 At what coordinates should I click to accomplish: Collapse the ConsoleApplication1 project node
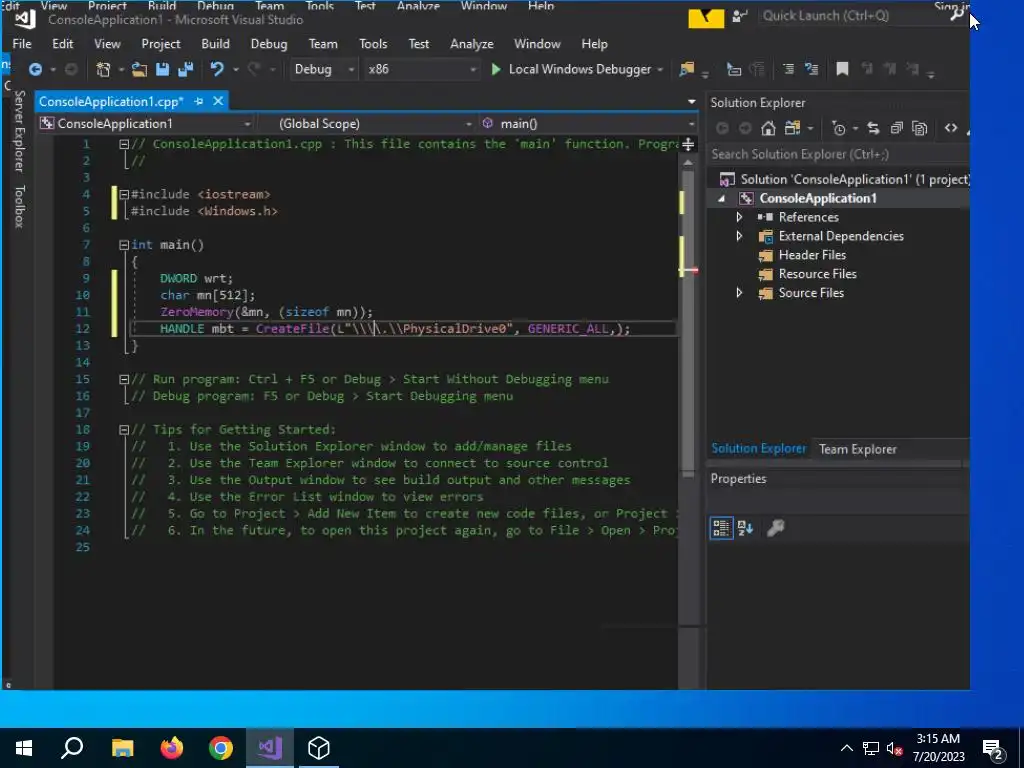click(722, 198)
